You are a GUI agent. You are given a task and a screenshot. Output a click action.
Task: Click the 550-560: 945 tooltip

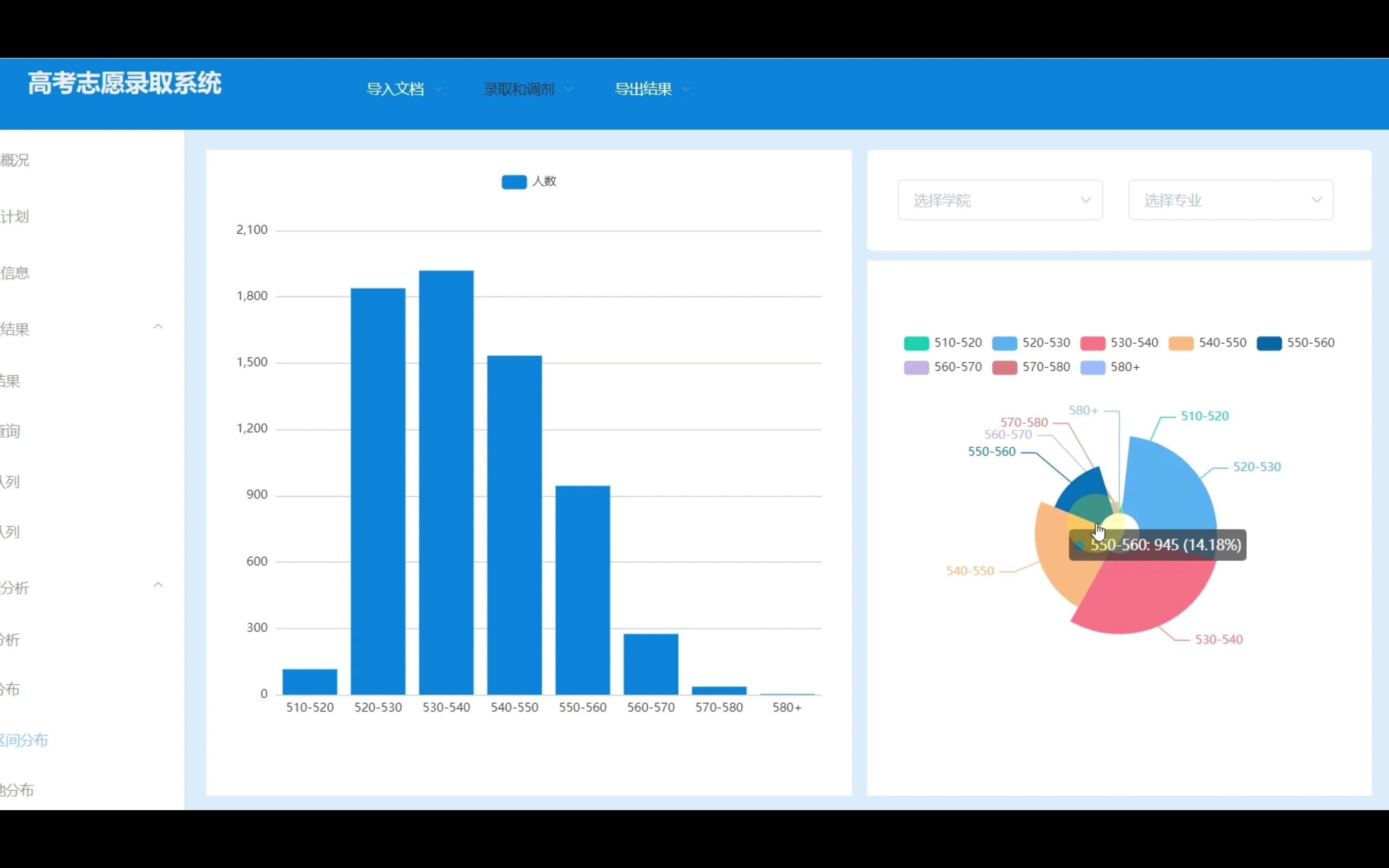[1157, 545]
